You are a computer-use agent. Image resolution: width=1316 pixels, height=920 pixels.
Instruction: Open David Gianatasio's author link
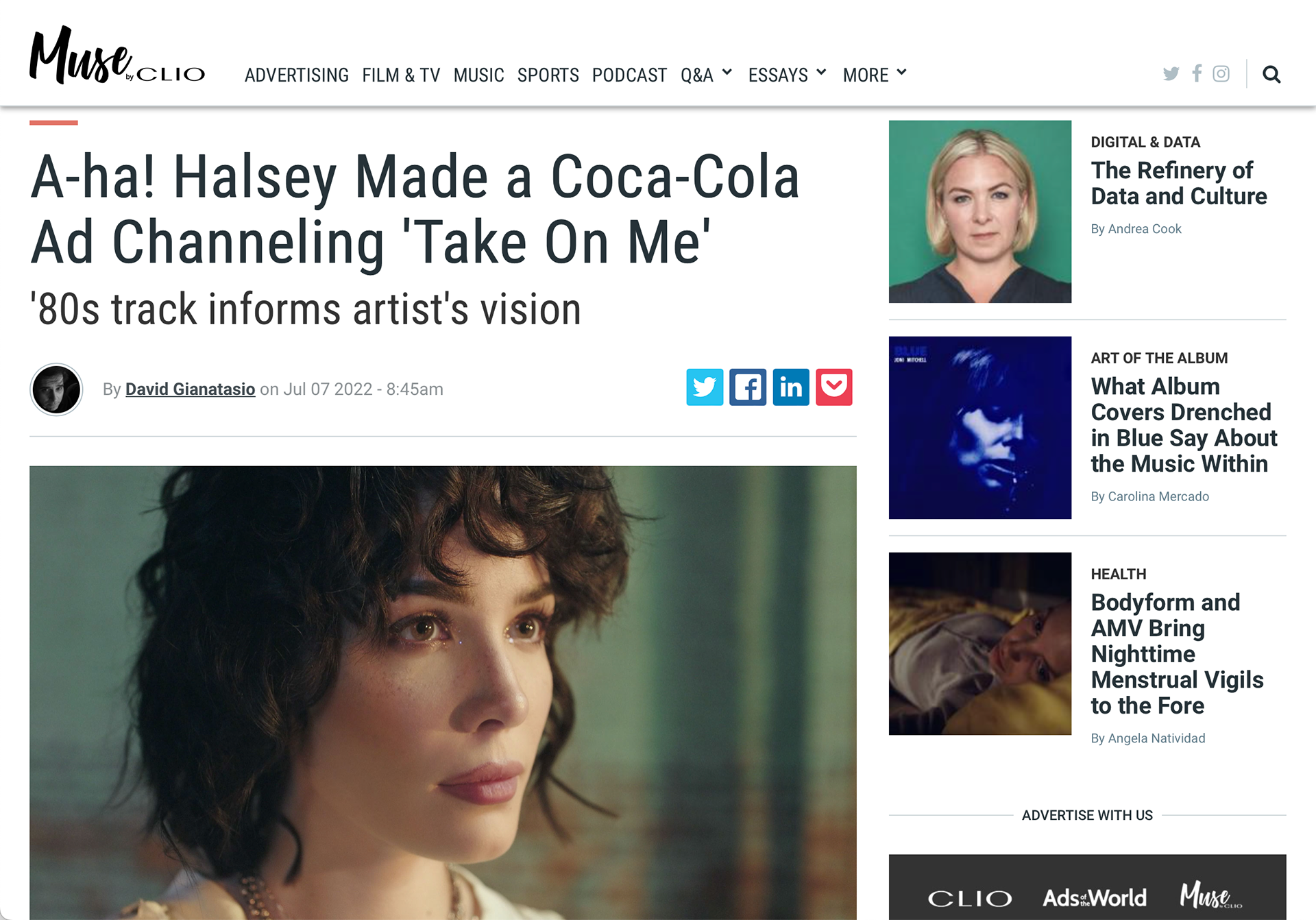pos(190,389)
